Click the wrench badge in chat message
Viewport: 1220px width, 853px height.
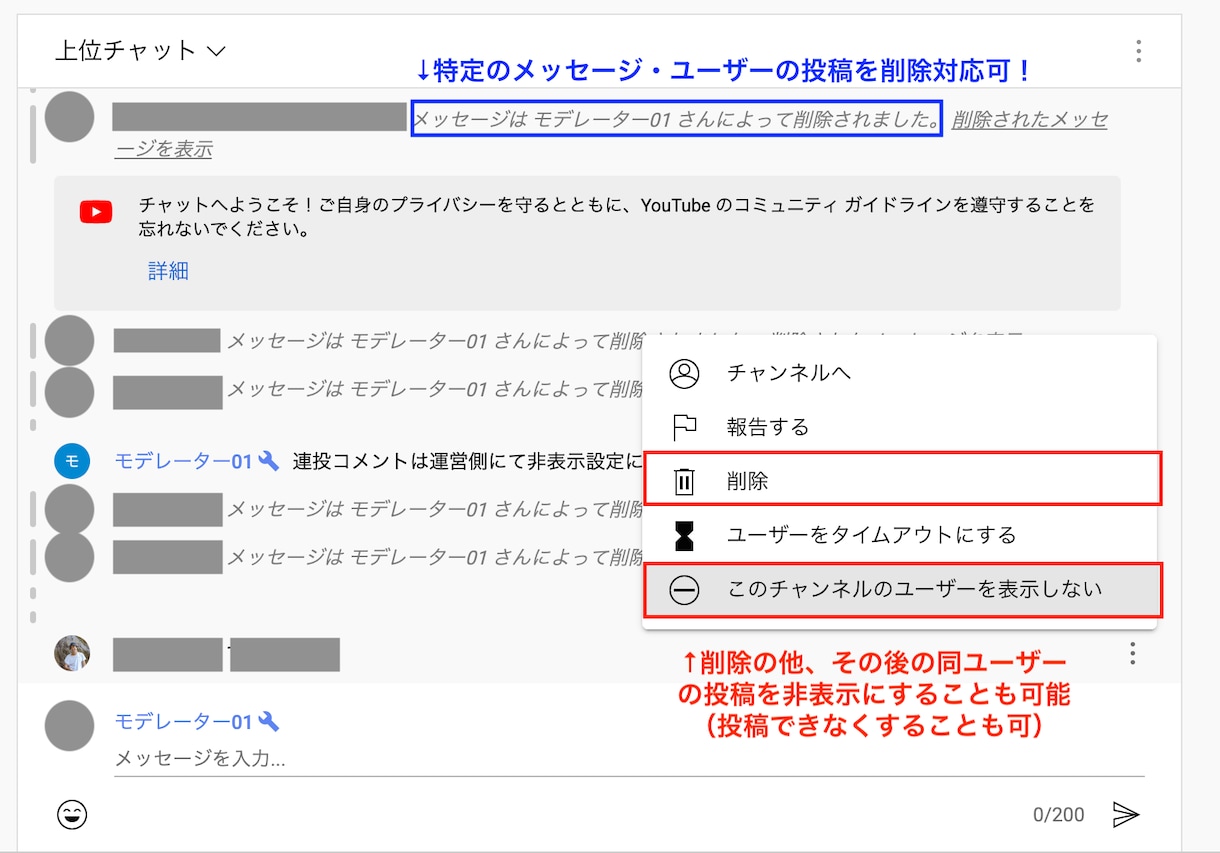click(x=268, y=461)
